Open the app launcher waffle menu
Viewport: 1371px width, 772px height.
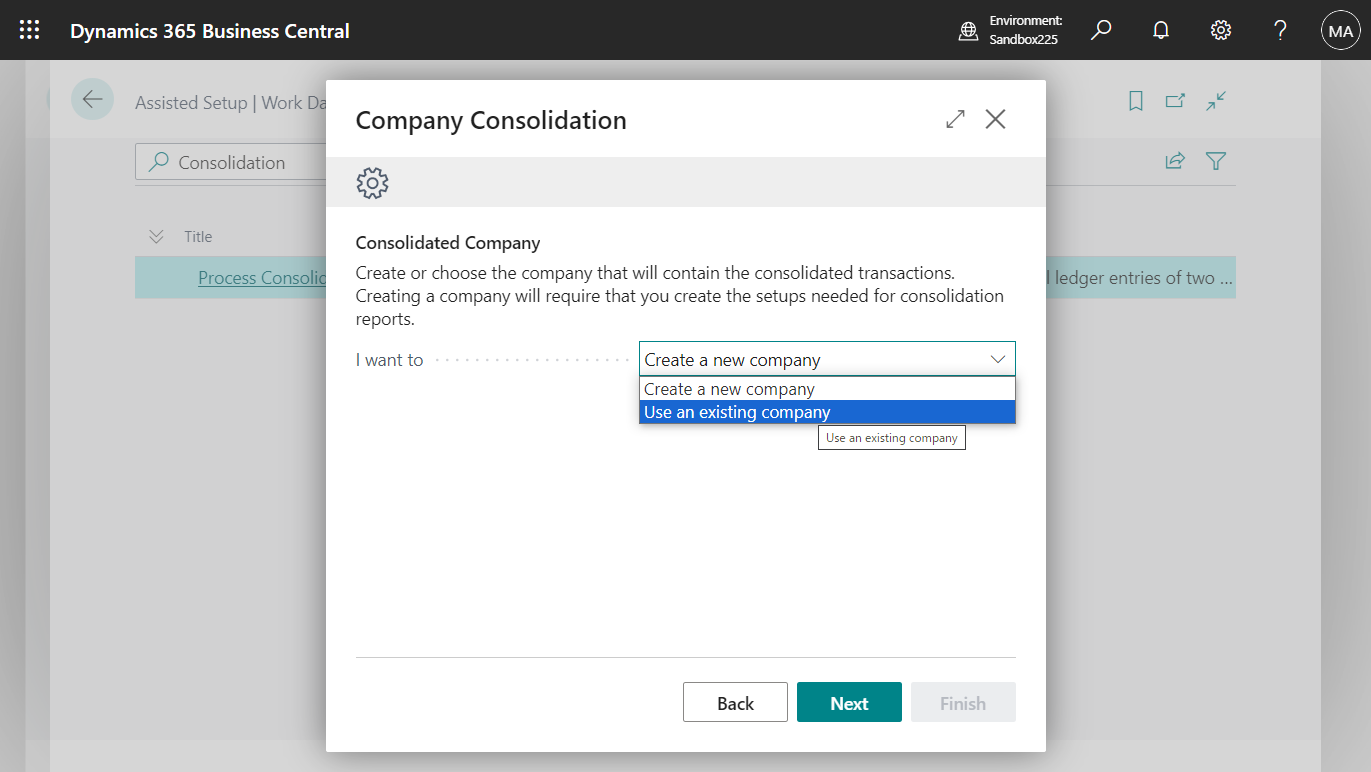point(30,30)
